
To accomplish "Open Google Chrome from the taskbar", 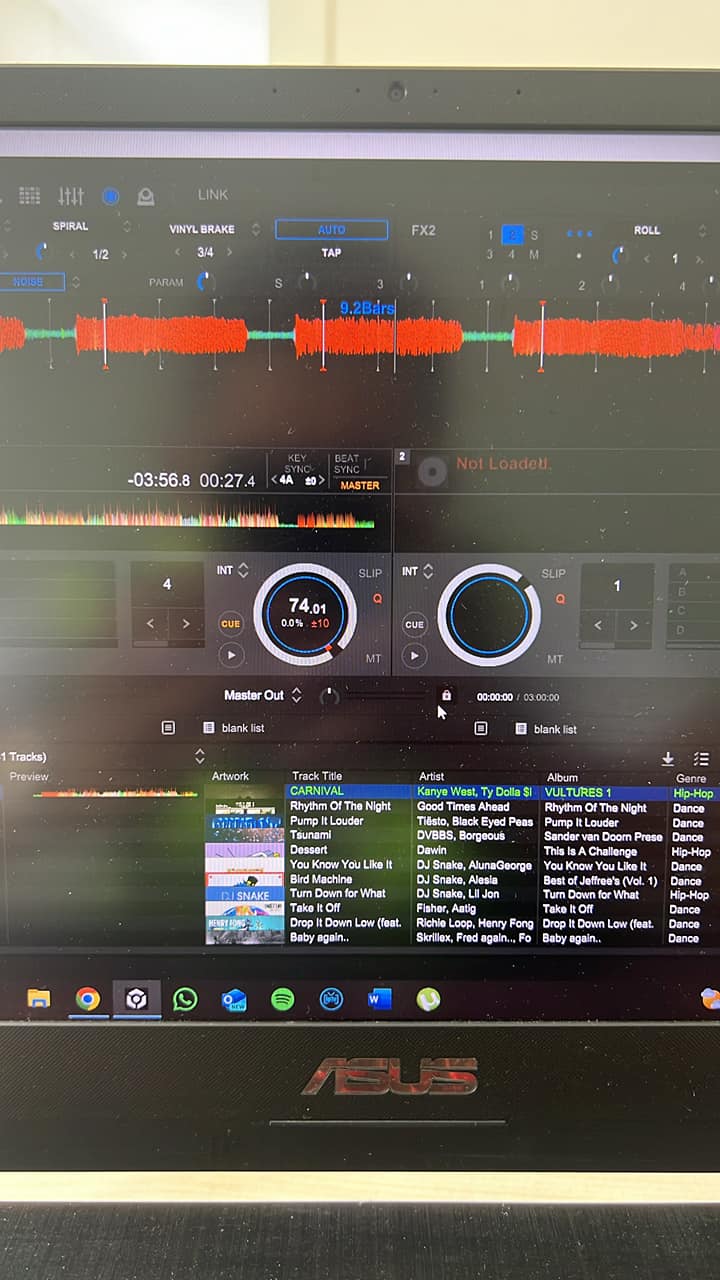I will tap(88, 999).
